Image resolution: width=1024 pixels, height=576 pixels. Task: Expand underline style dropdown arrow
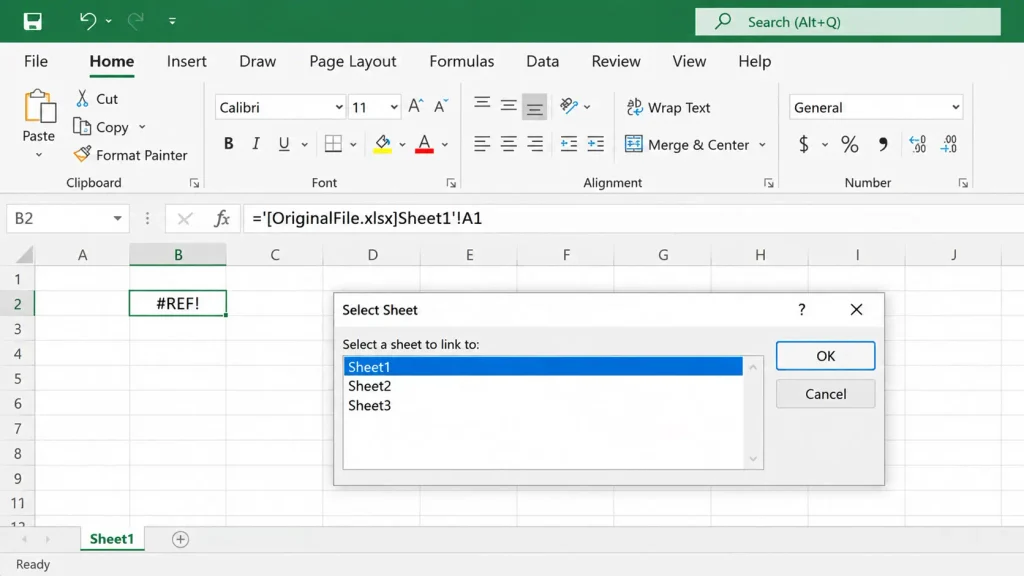304,144
